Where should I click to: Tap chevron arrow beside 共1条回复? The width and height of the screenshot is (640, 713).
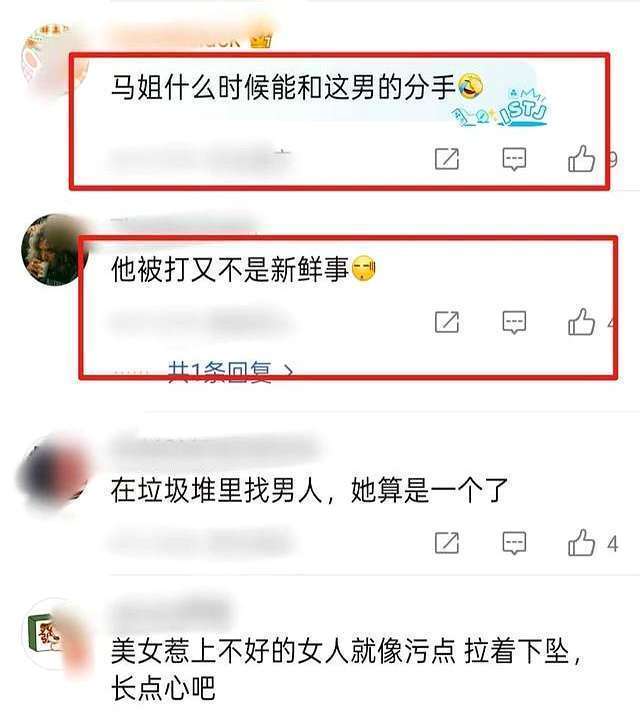click(x=288, y=372)
